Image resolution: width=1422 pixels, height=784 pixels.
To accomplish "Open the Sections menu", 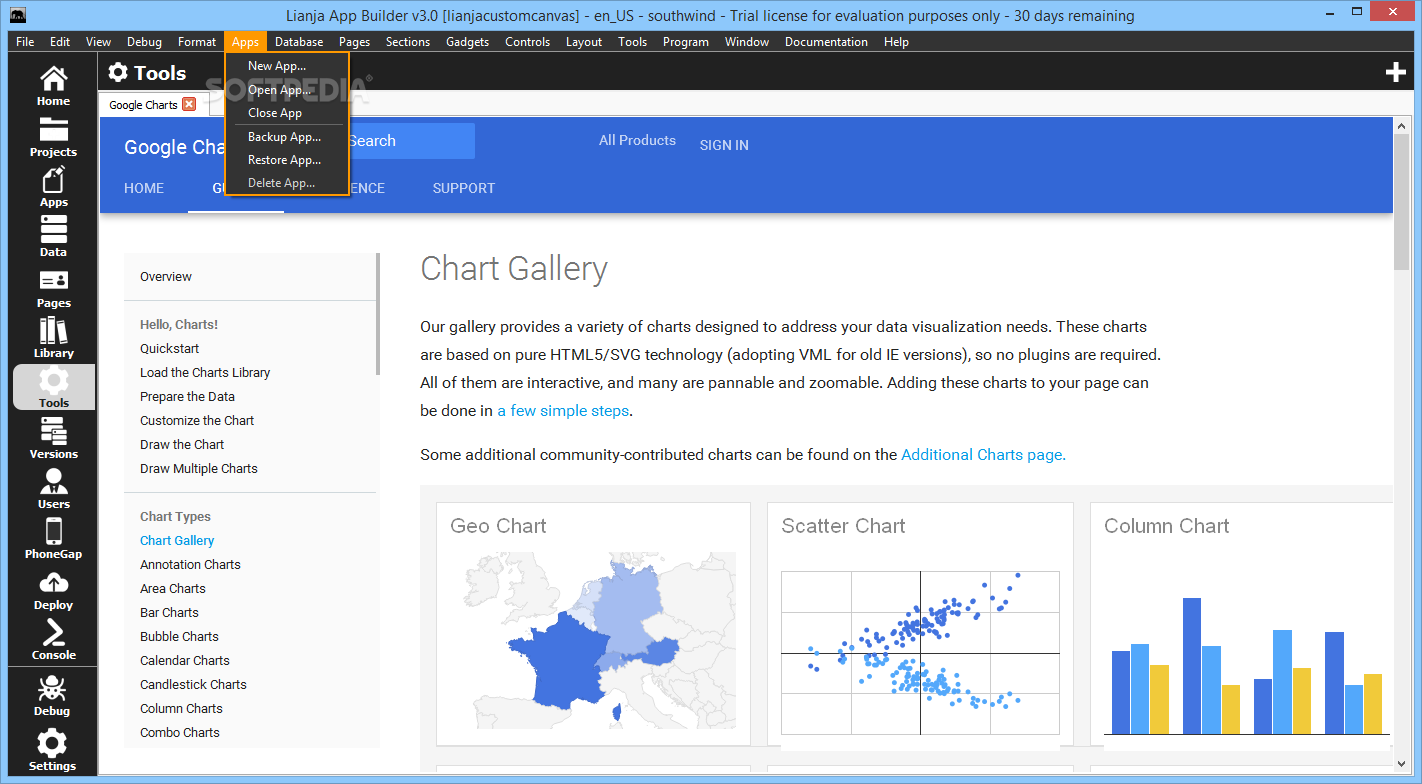I will click(408, 42).
